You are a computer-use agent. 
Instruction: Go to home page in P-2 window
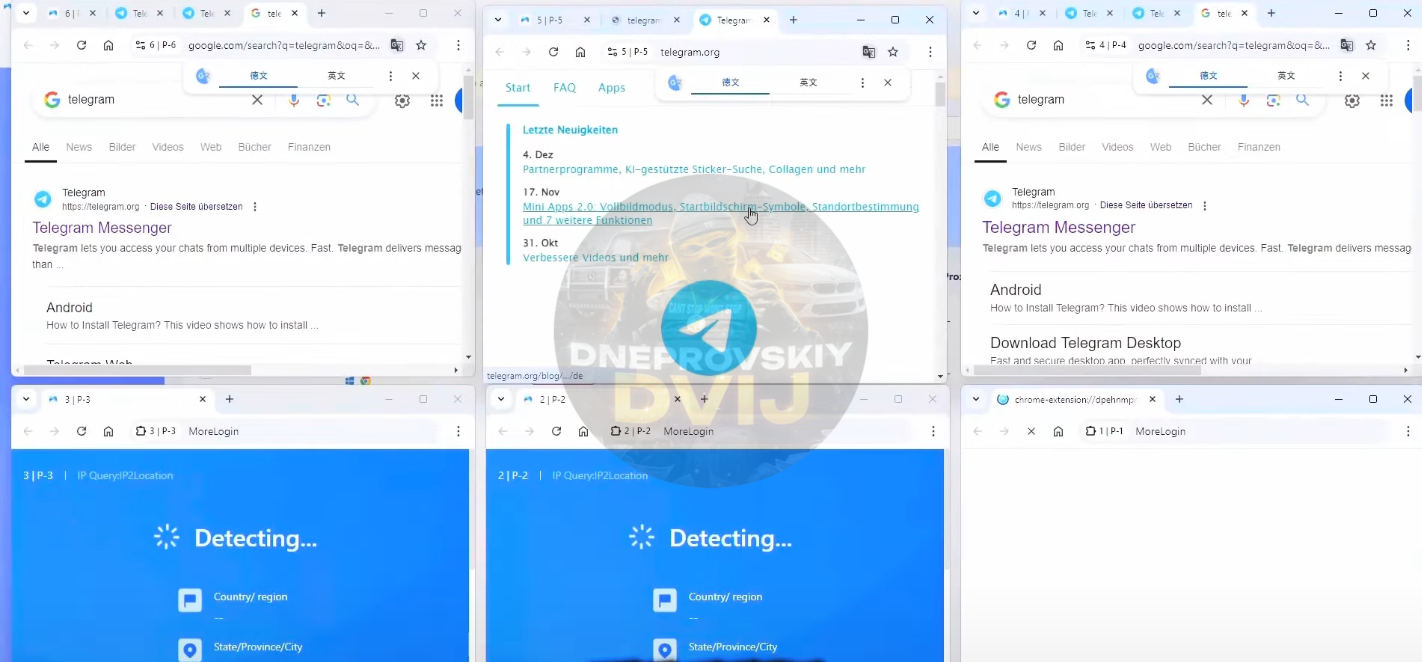584,431
